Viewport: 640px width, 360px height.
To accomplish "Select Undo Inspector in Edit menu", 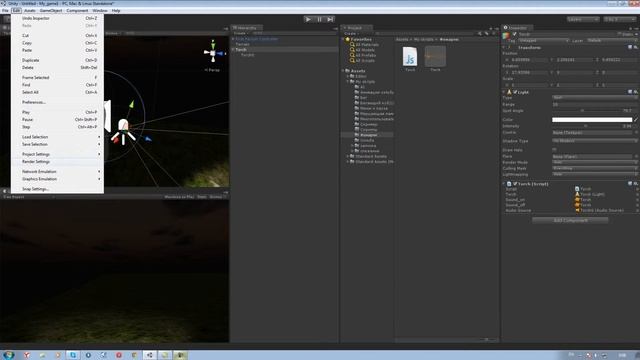I will tap(57, 18).
